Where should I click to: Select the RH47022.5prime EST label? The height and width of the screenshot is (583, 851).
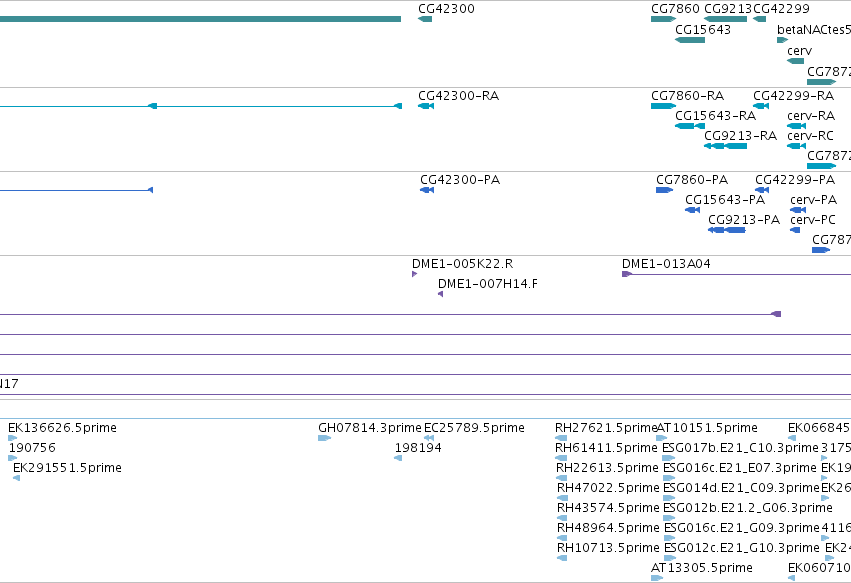608,488
